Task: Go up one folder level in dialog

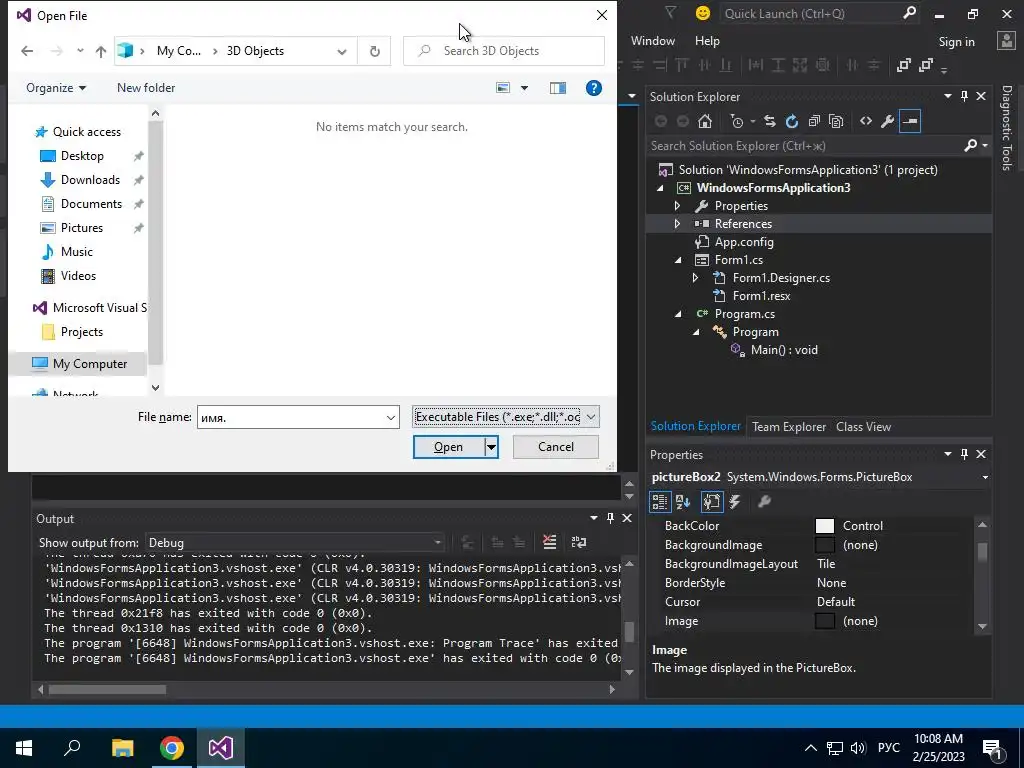Action: pyautogui.click(x=101, y=51)
